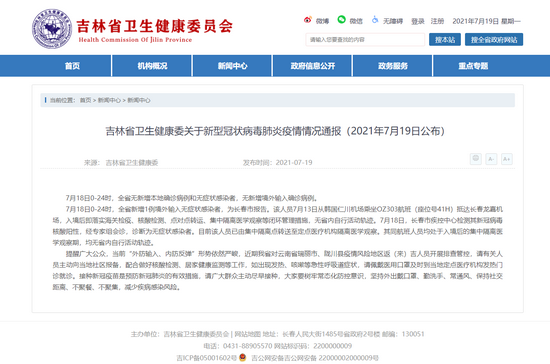
Task: Click the header date 2021年7月19日 星期一
Action: [x=487, y=21]
